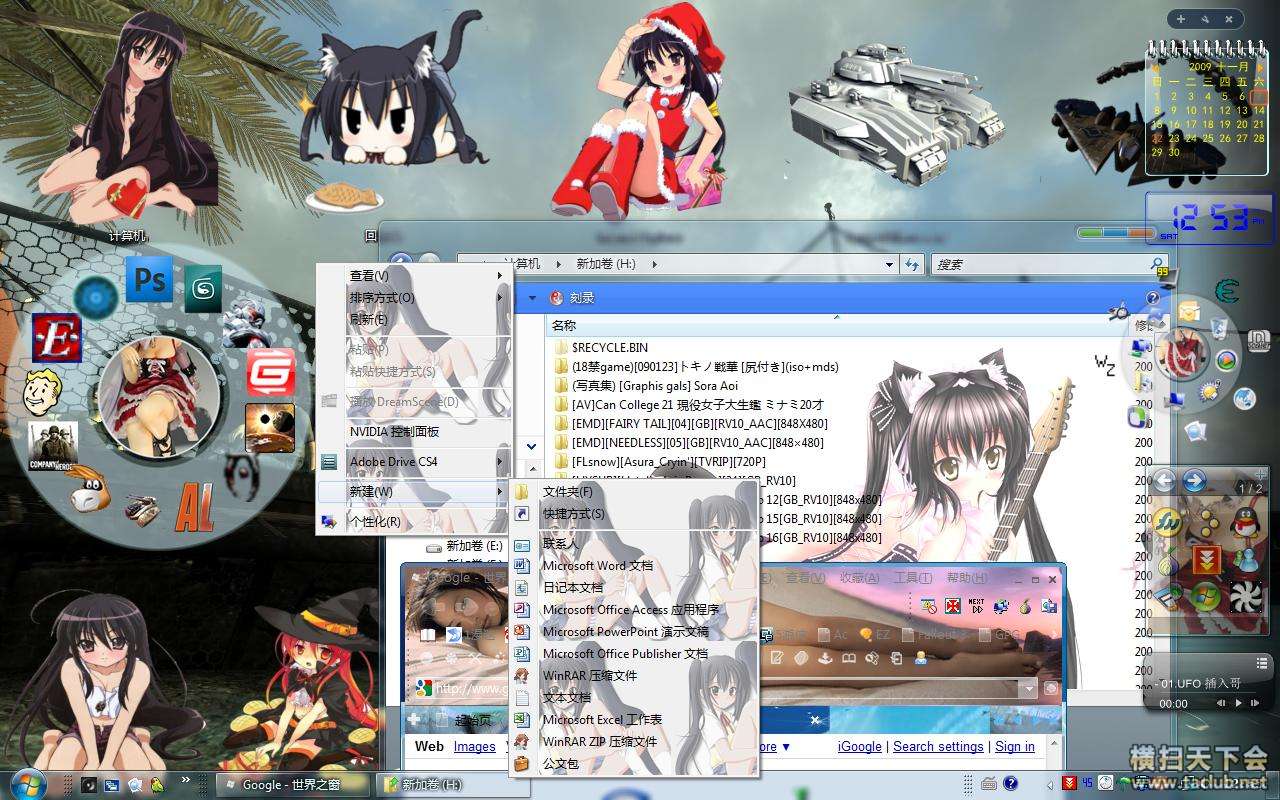Launch the yellow Flash-style launcher icon
Viewport: 1280px width, 800px height.
pyautogui.click(x=1168, y=521)
